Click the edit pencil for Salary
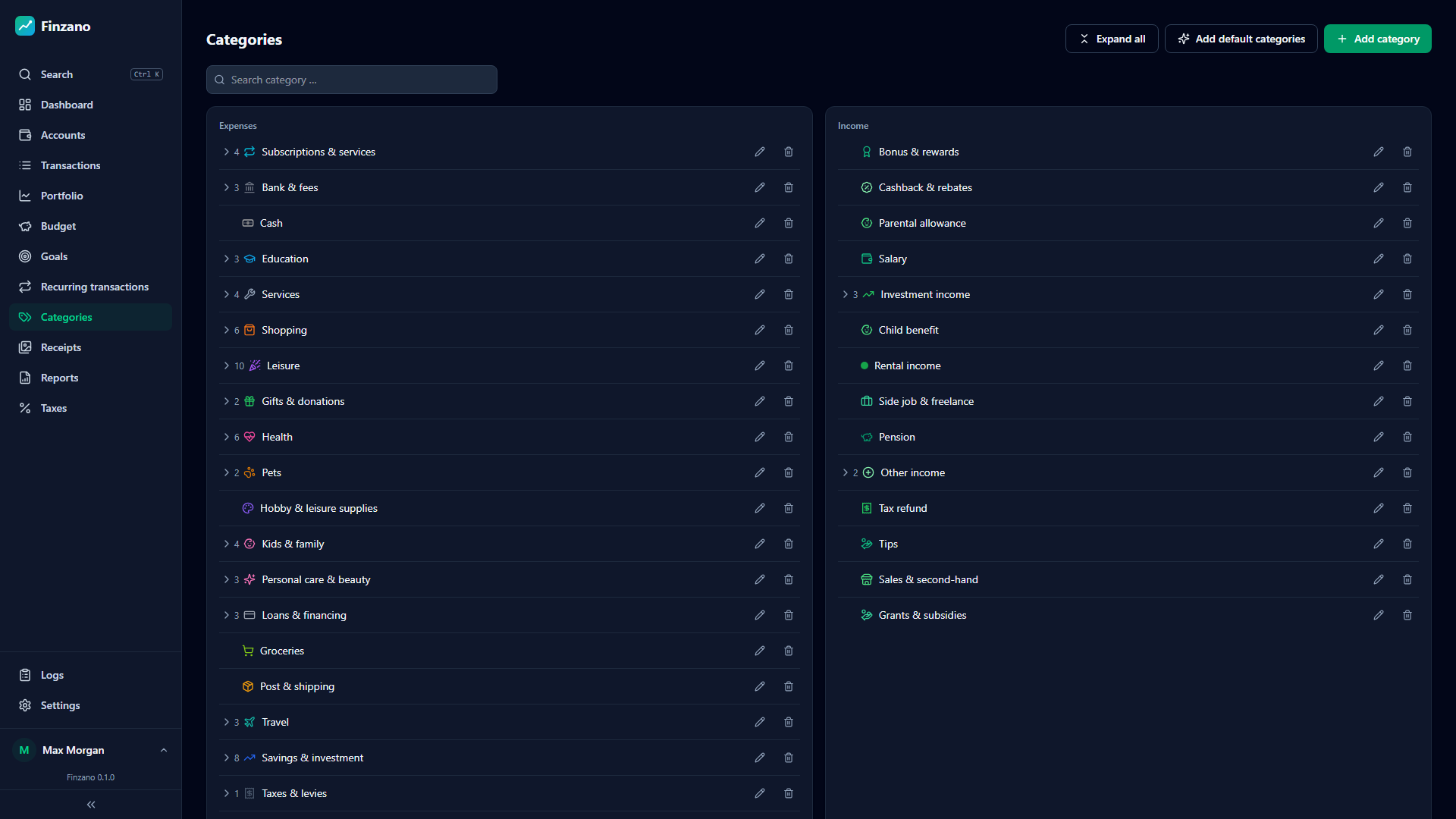Image resolution: width=1456 pixels, height=819 pixels. tap(1378, 259)
